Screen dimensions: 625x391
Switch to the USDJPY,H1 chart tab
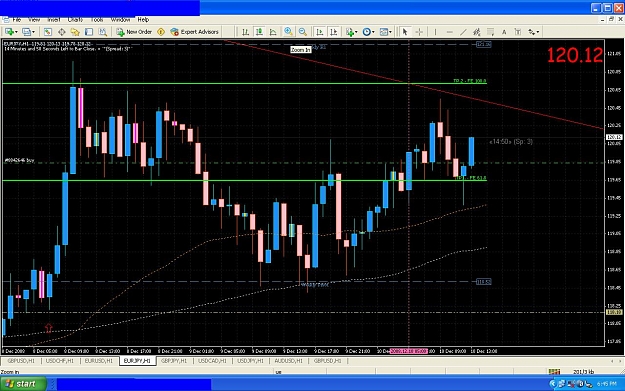click(250, 361)
